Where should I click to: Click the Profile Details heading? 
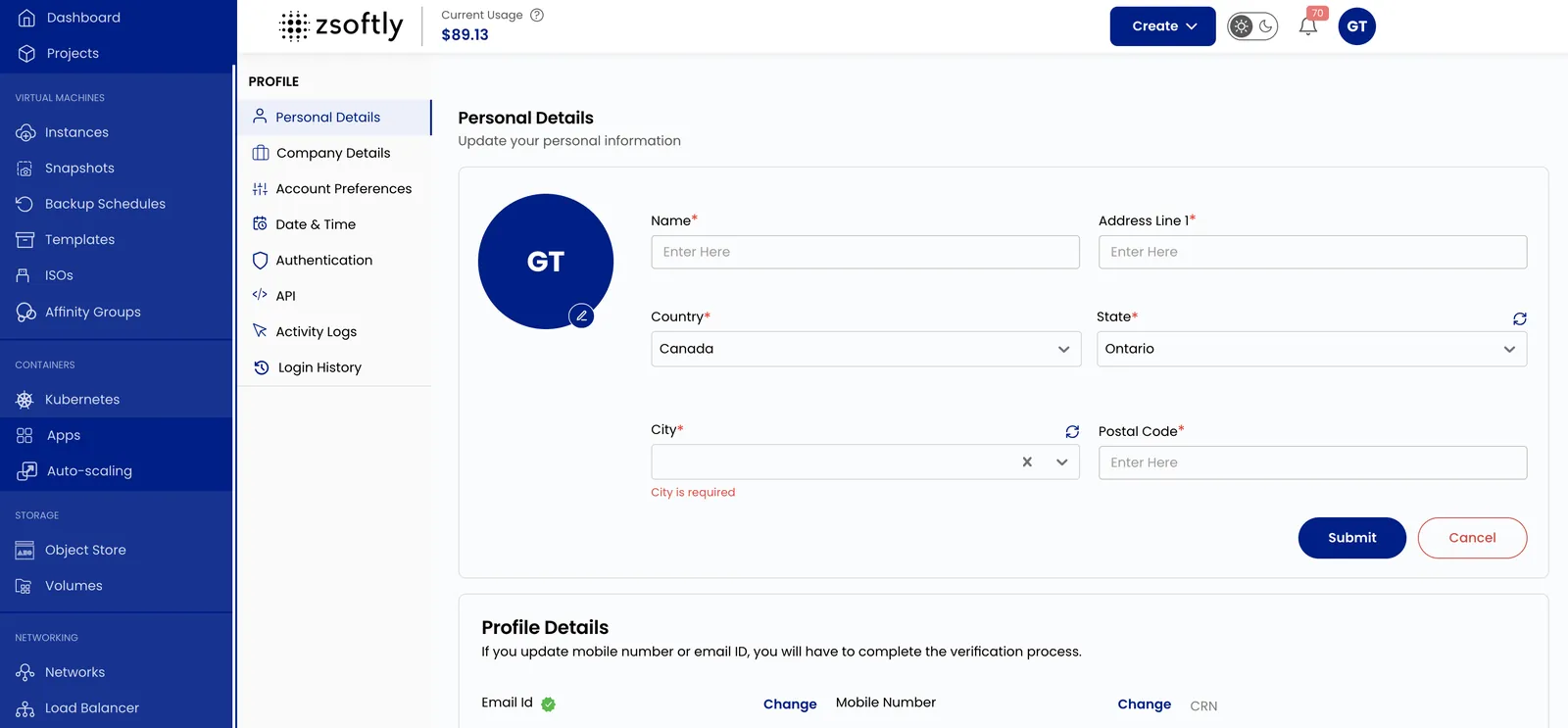pyautogui.click(x=545, y=627)
